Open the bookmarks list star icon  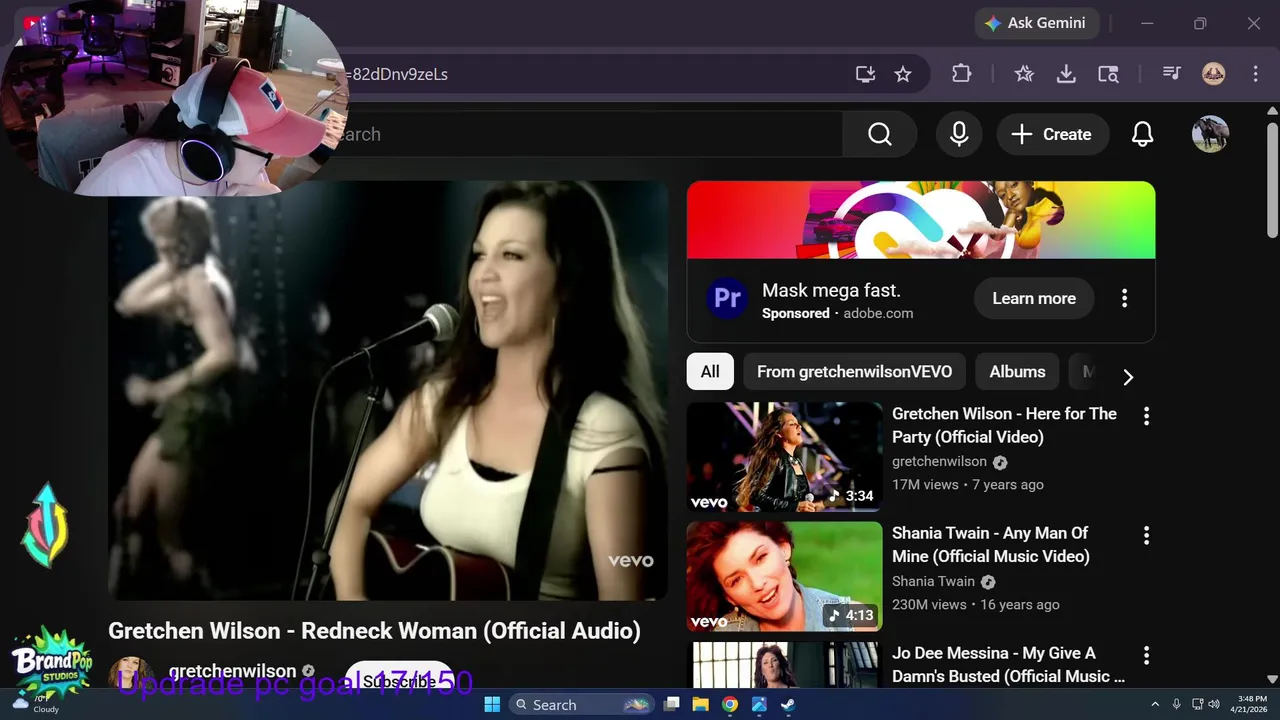coord(1024,74)
